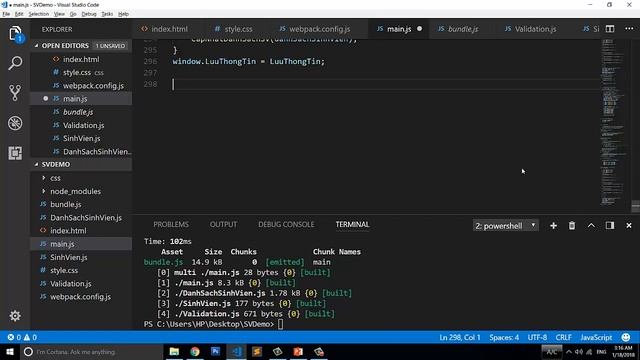The width and height of the screenshot is (640, 360).
Task: Open the Explorer view in activity bar
Action: tap(15, 33)
